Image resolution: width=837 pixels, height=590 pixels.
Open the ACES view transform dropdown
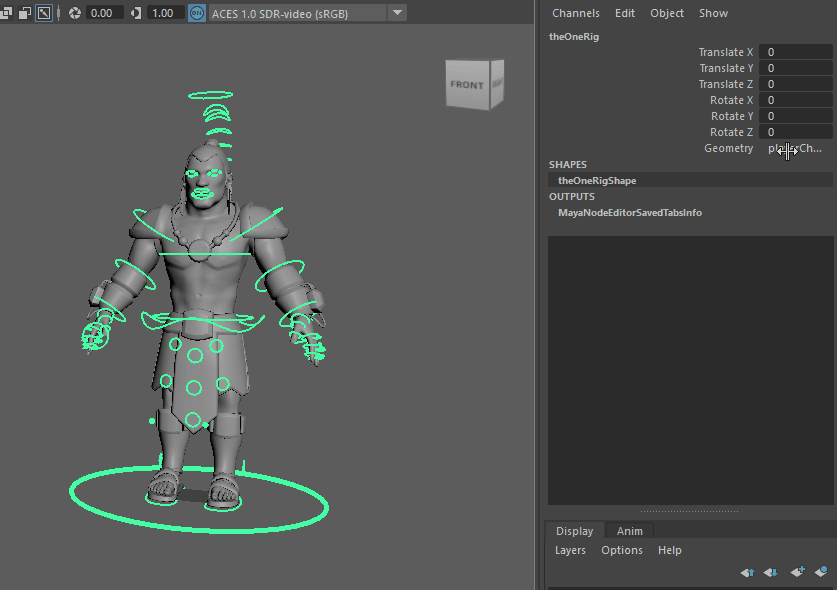397,13
